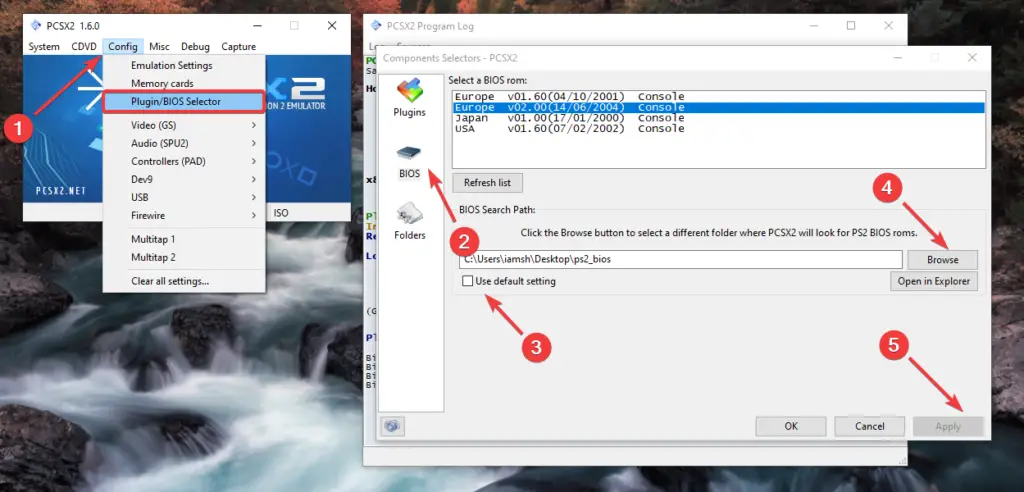Open the Debug menu
The height and width of the screenshot is (492, 1024).
(195, 46)
